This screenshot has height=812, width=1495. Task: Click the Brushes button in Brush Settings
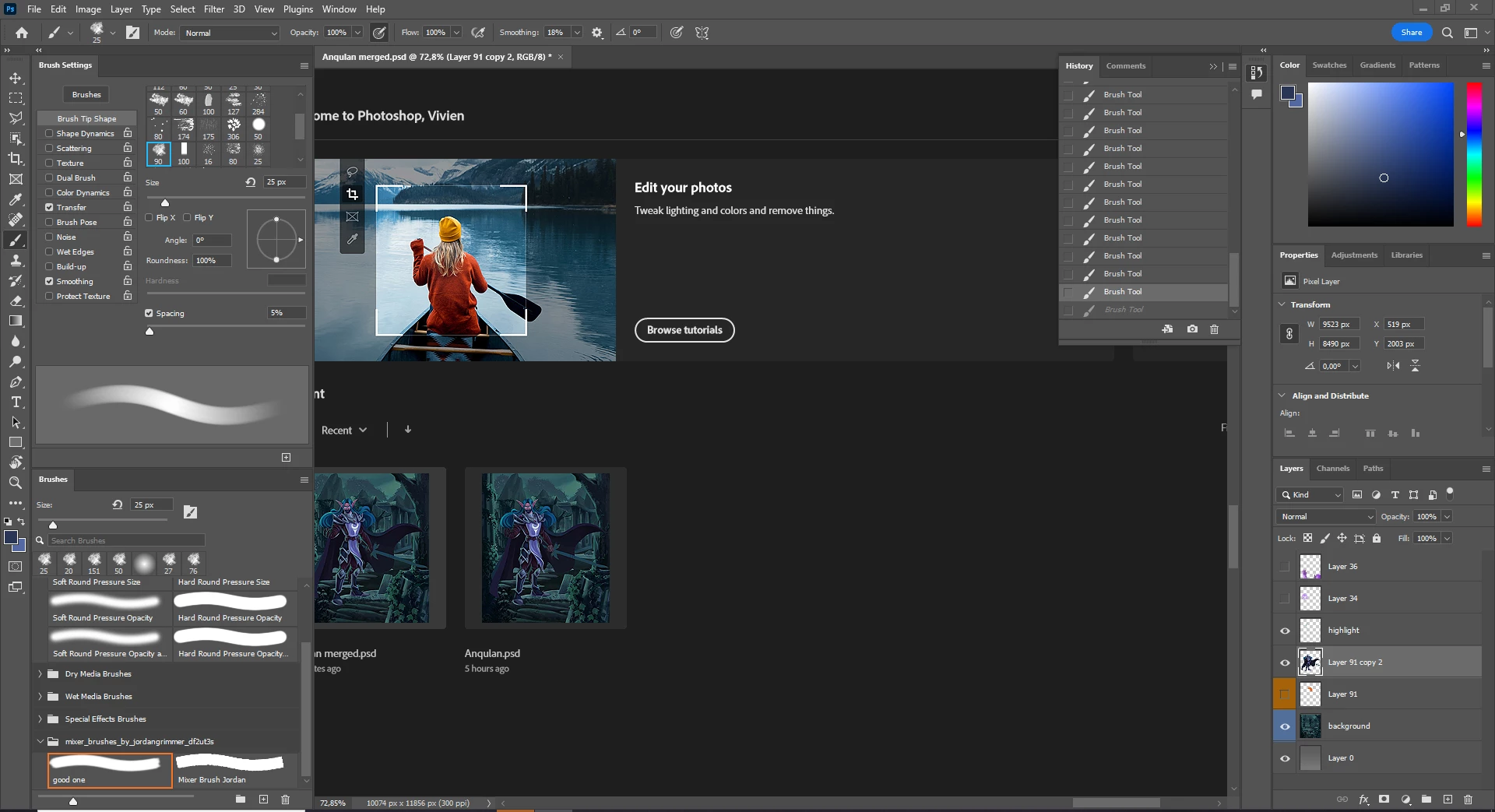[86, 94]
